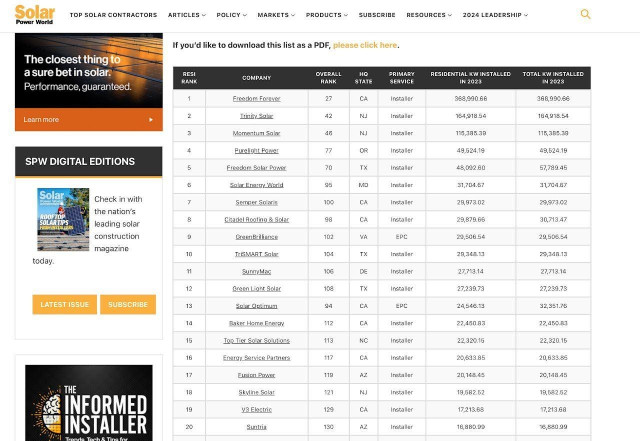Click Residential kW Installed in 2023 header

[470, 78]
